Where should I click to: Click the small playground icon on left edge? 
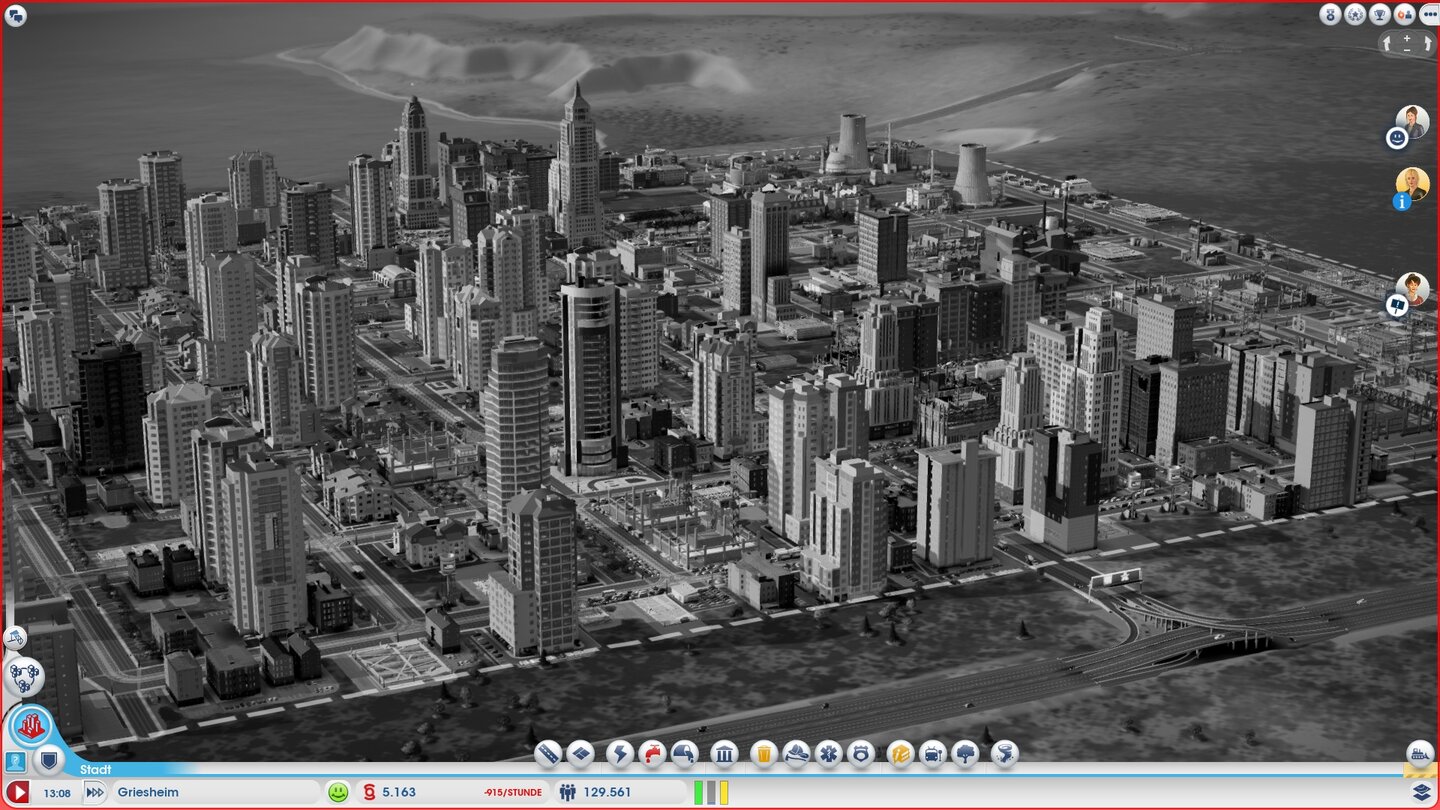pyautogui.click(x=14, y=636)
